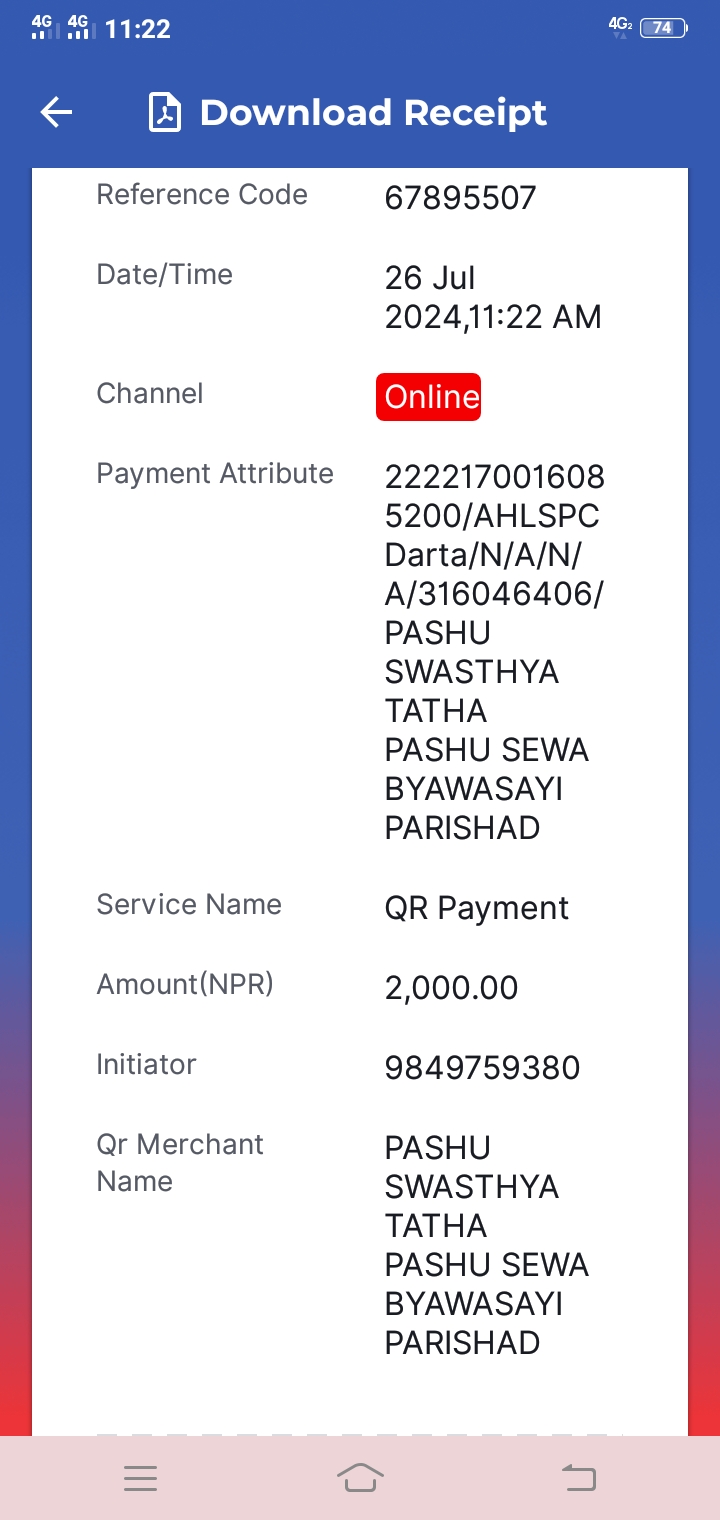Tap the Android home navigation icon
This screenshot has height=1520, width=720.
(360, 1477)
